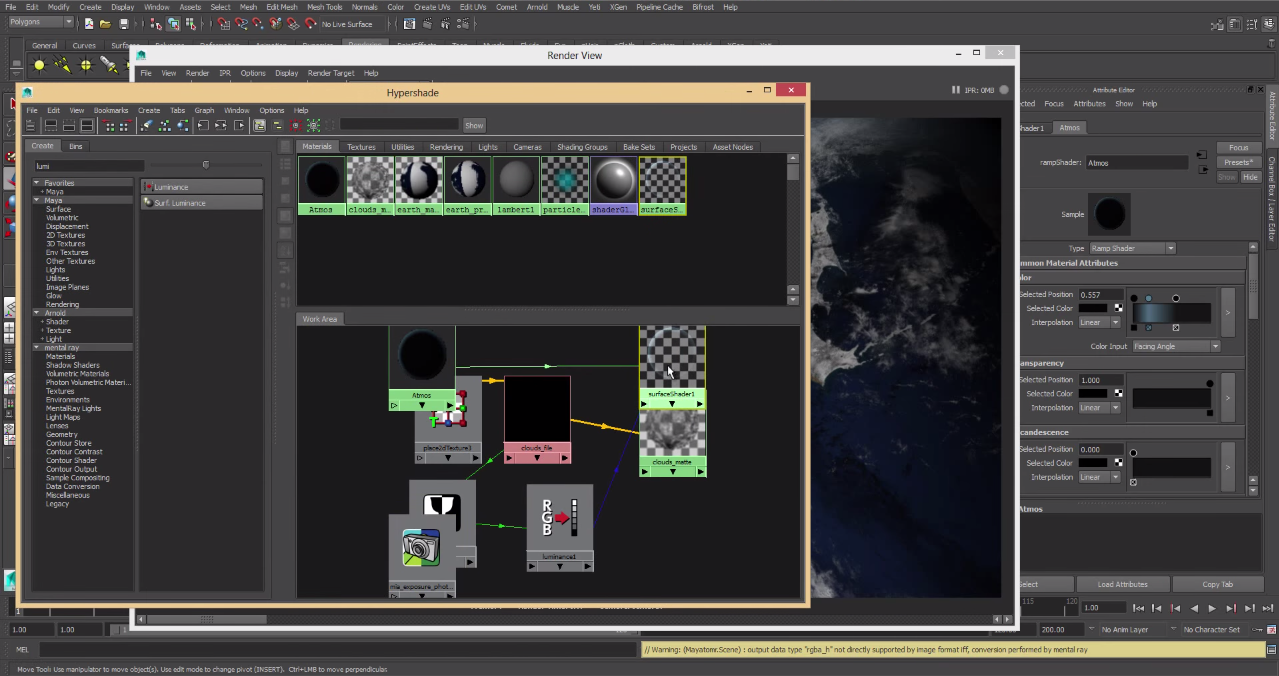The width and height of the screenshot is (1279, 676).
Task: Click the Show button in Hypershade toolbar
Action: coord(474,125)
